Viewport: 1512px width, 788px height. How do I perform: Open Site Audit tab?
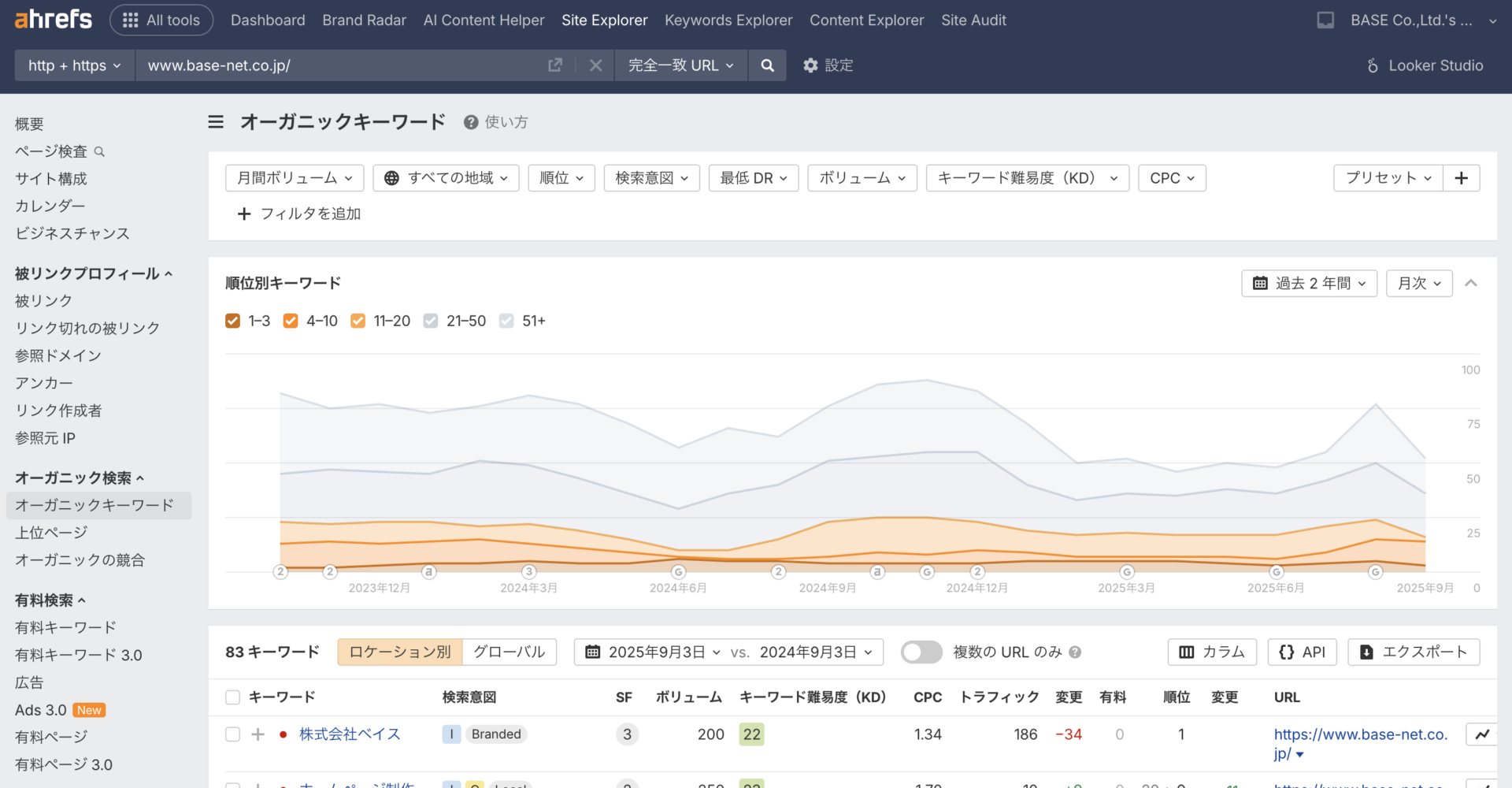[973, 20]
